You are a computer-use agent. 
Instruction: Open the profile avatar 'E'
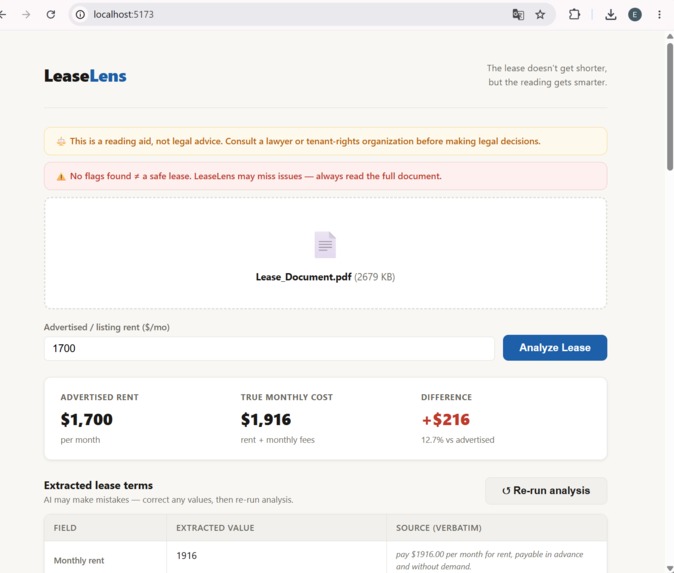635,15
